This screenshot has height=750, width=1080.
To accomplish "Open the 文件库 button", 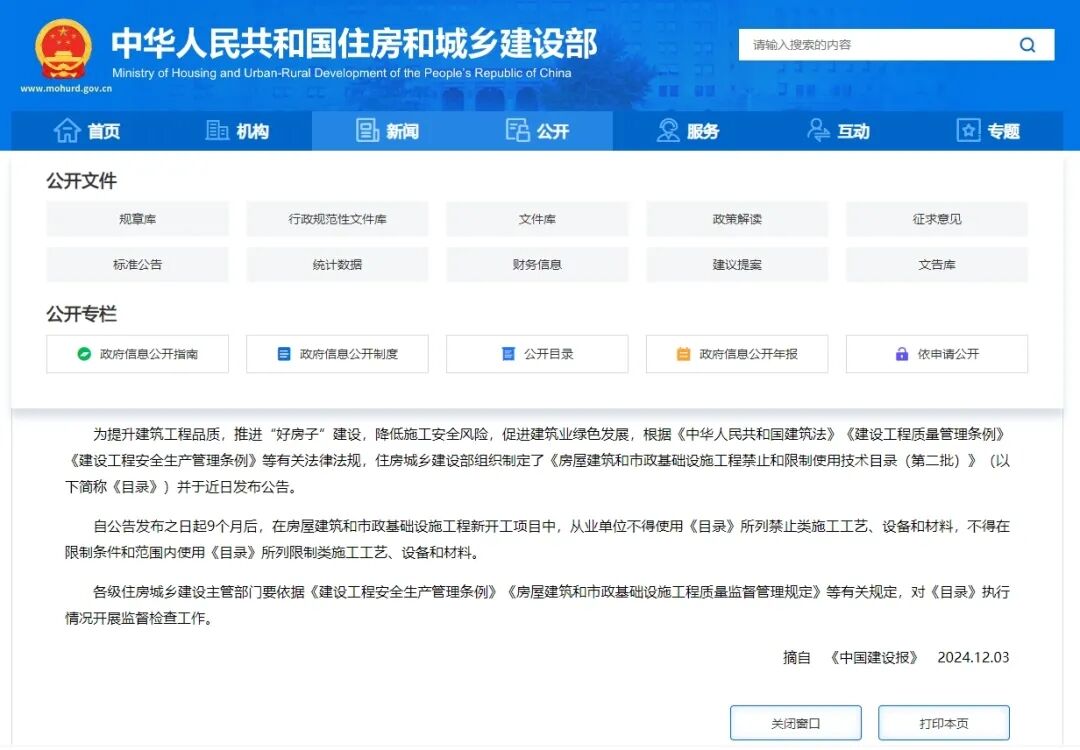I will pyautogui.click(x=537, y=219).
